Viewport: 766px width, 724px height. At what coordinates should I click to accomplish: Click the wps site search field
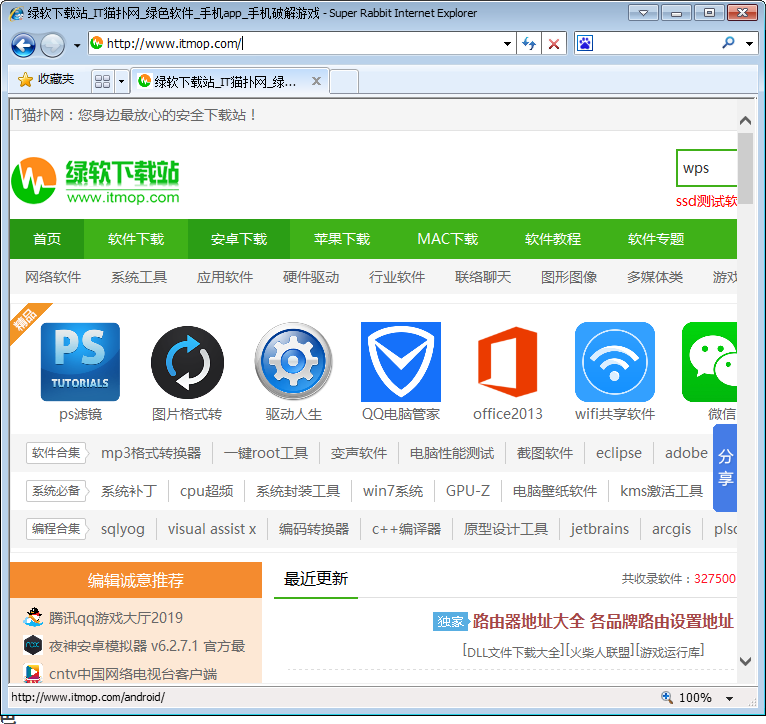(707, 168)
